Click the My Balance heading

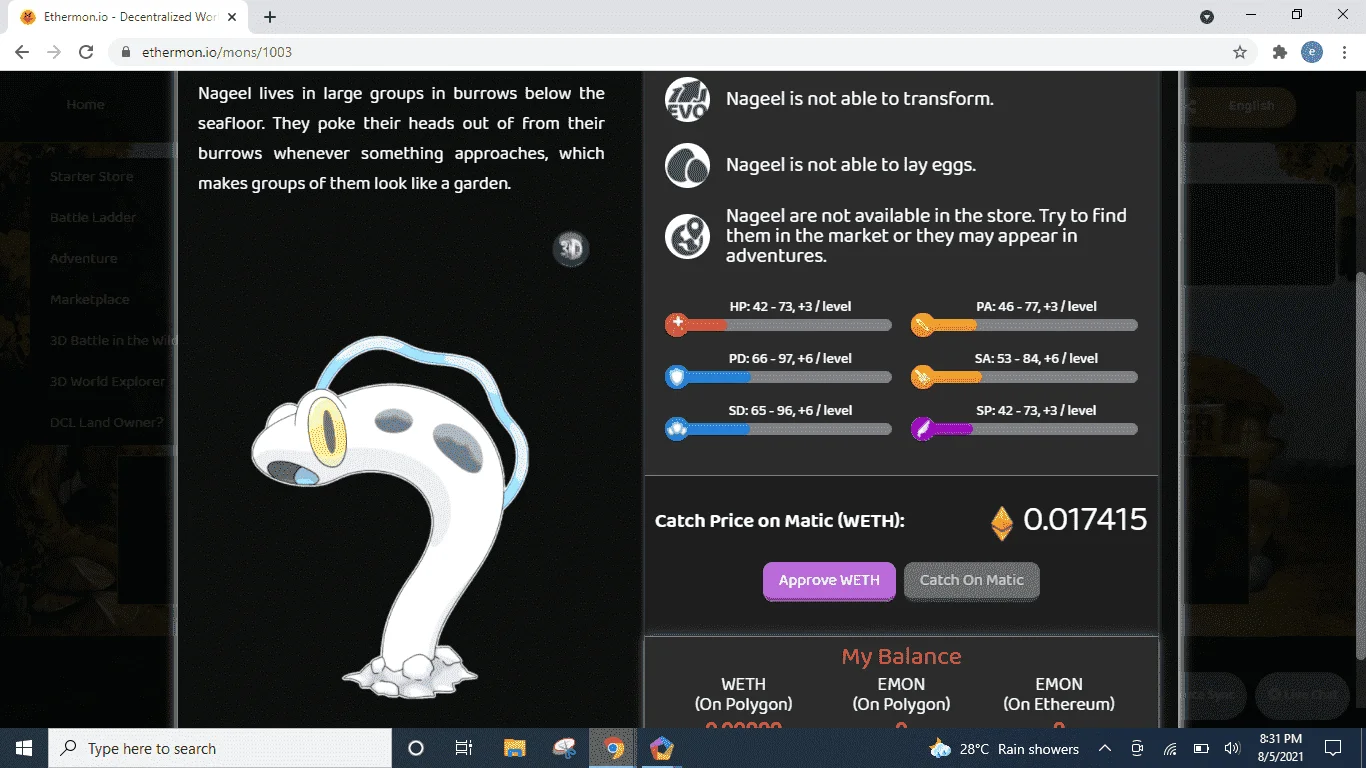901,657
